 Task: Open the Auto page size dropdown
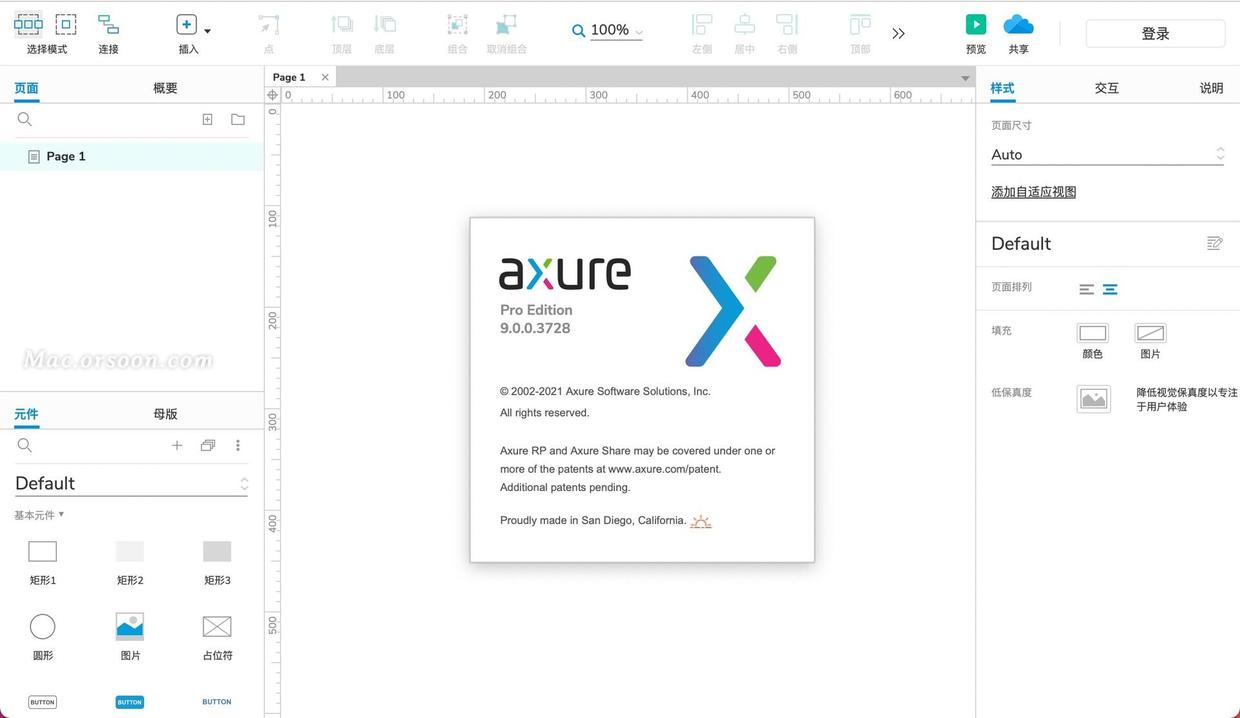tap(1107, 154)
